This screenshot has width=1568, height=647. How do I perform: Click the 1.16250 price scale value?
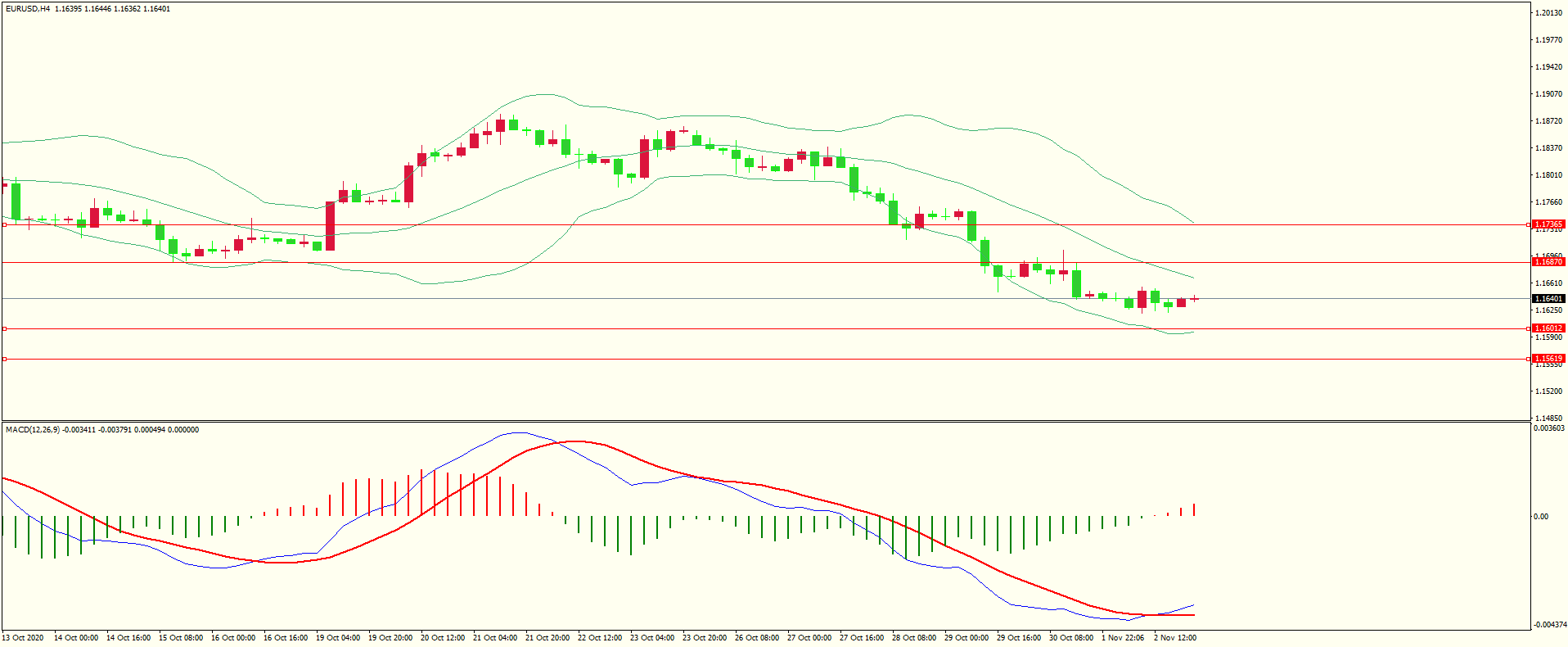[1549, 310]
